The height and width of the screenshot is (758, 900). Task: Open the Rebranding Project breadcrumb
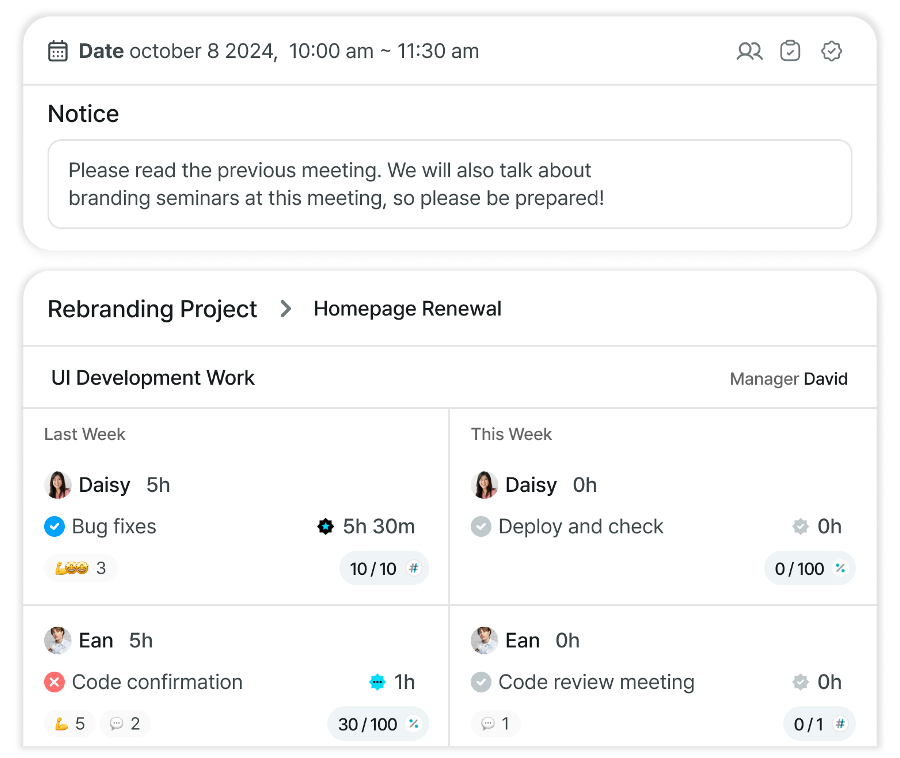pos(152,309)
